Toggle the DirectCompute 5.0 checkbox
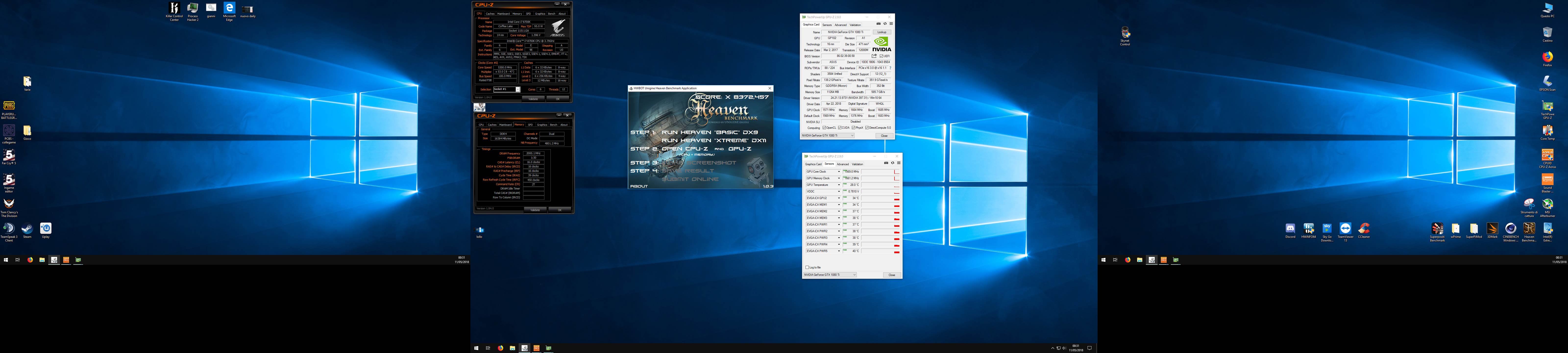1568x353 pixels. tap(867, 128)
